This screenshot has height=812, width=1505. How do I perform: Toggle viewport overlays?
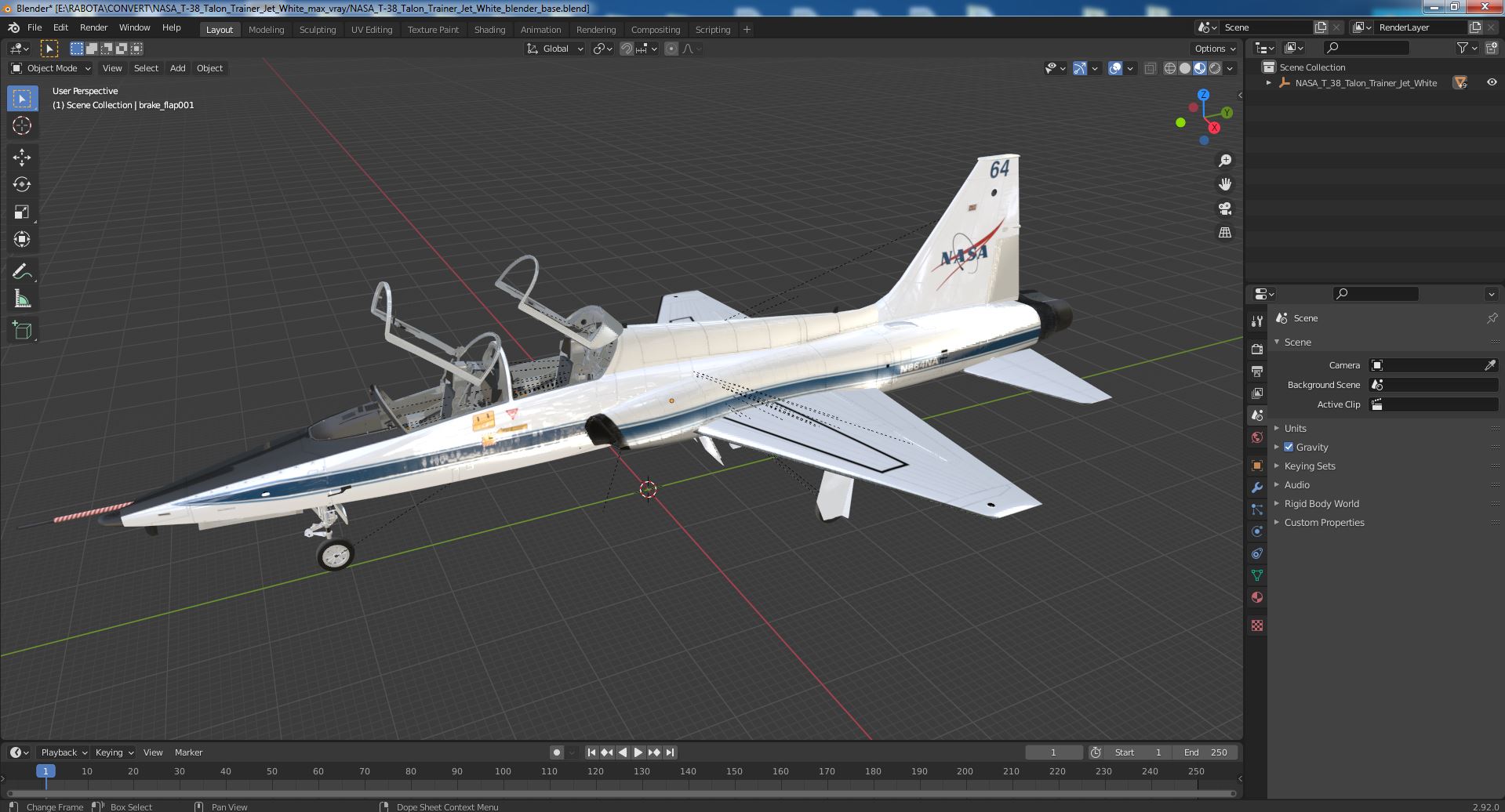[1115, 68]
